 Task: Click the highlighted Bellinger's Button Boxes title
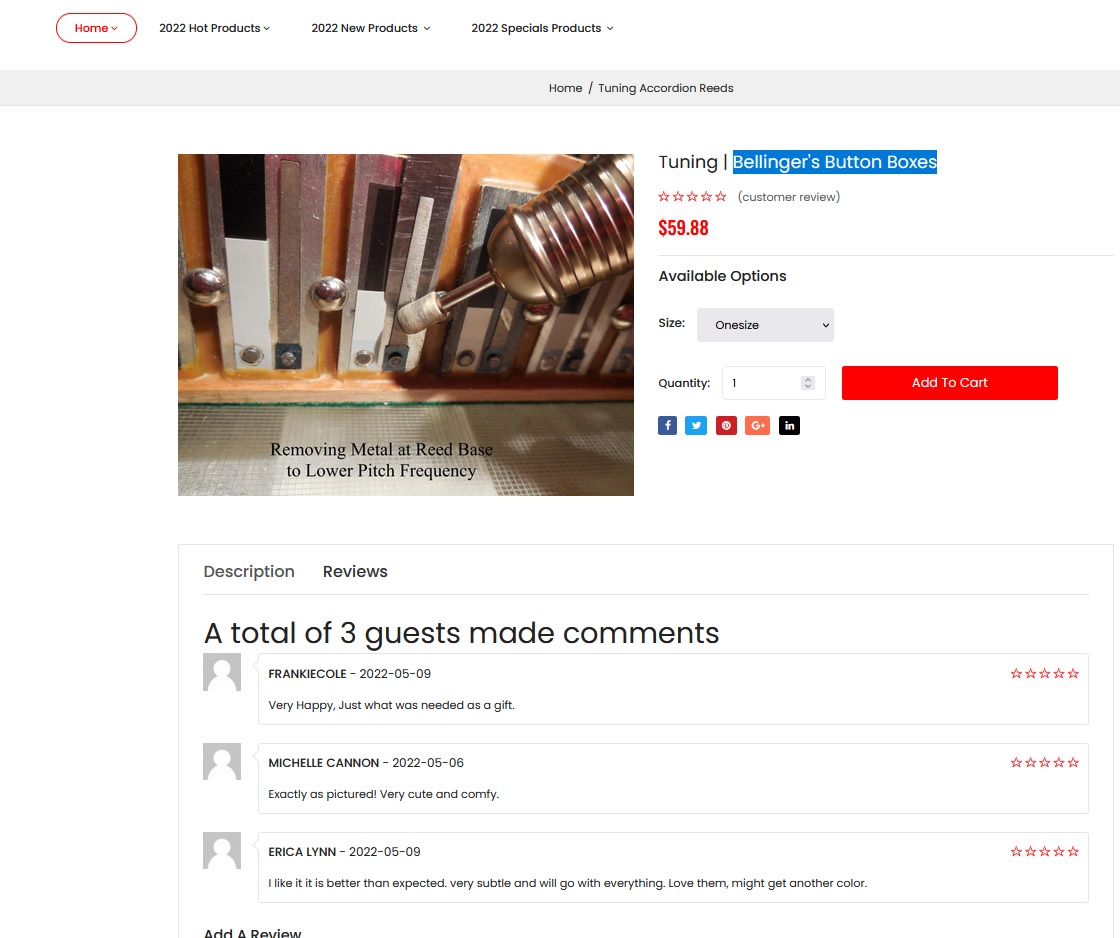coord(834,162)
